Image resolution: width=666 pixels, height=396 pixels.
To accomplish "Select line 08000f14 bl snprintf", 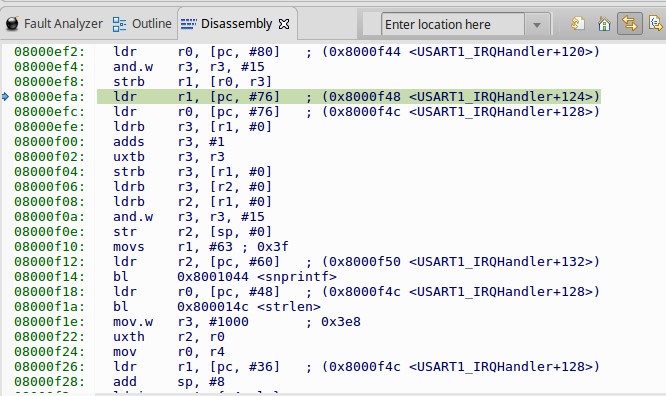I will coord(175,277).
